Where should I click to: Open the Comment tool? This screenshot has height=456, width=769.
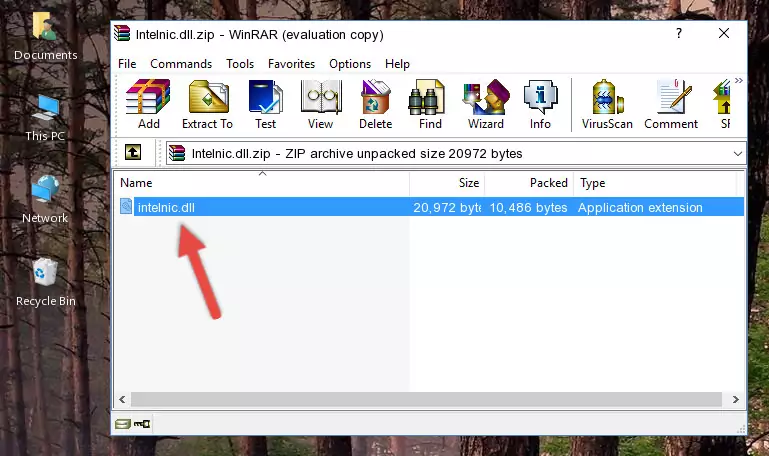click(x=671, y=104)
